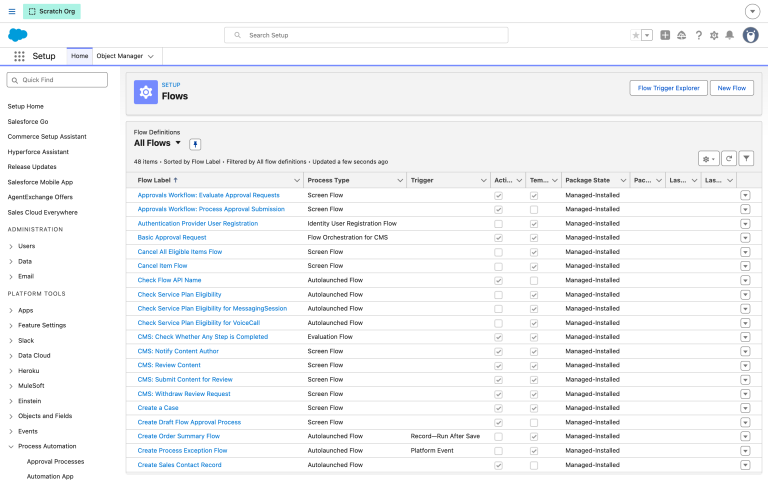768x480 pixels.
Task: Open Approval Processes under Process Automation
Action: (x=55, y=462)
